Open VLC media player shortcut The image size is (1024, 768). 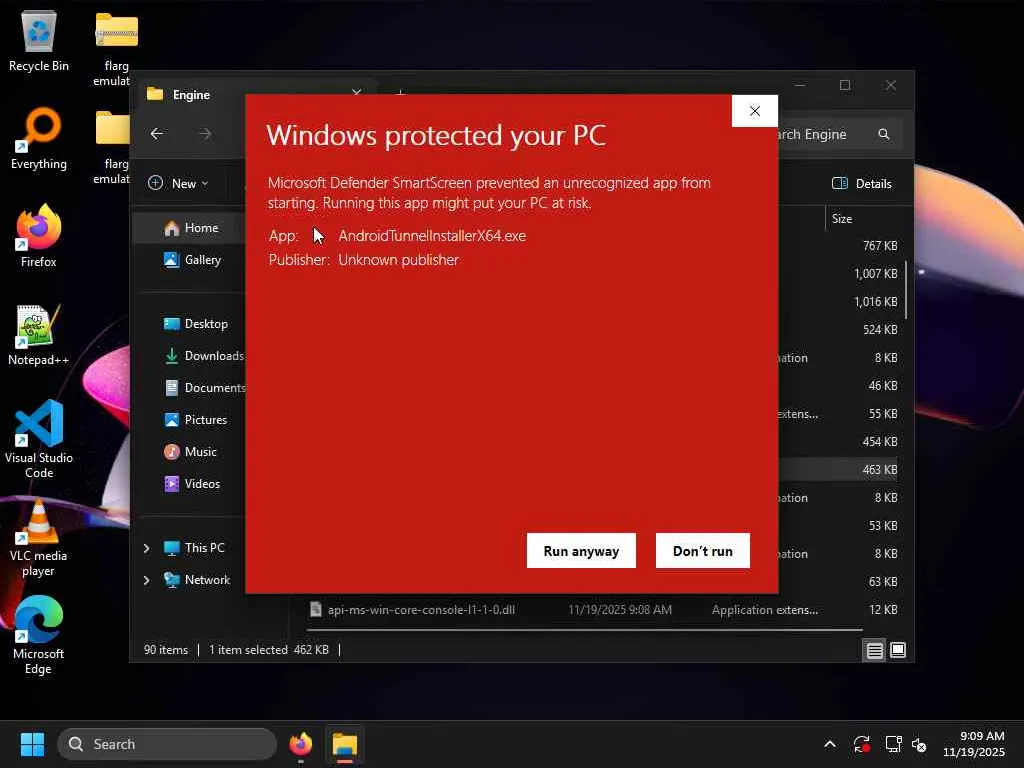coord(39,538)
